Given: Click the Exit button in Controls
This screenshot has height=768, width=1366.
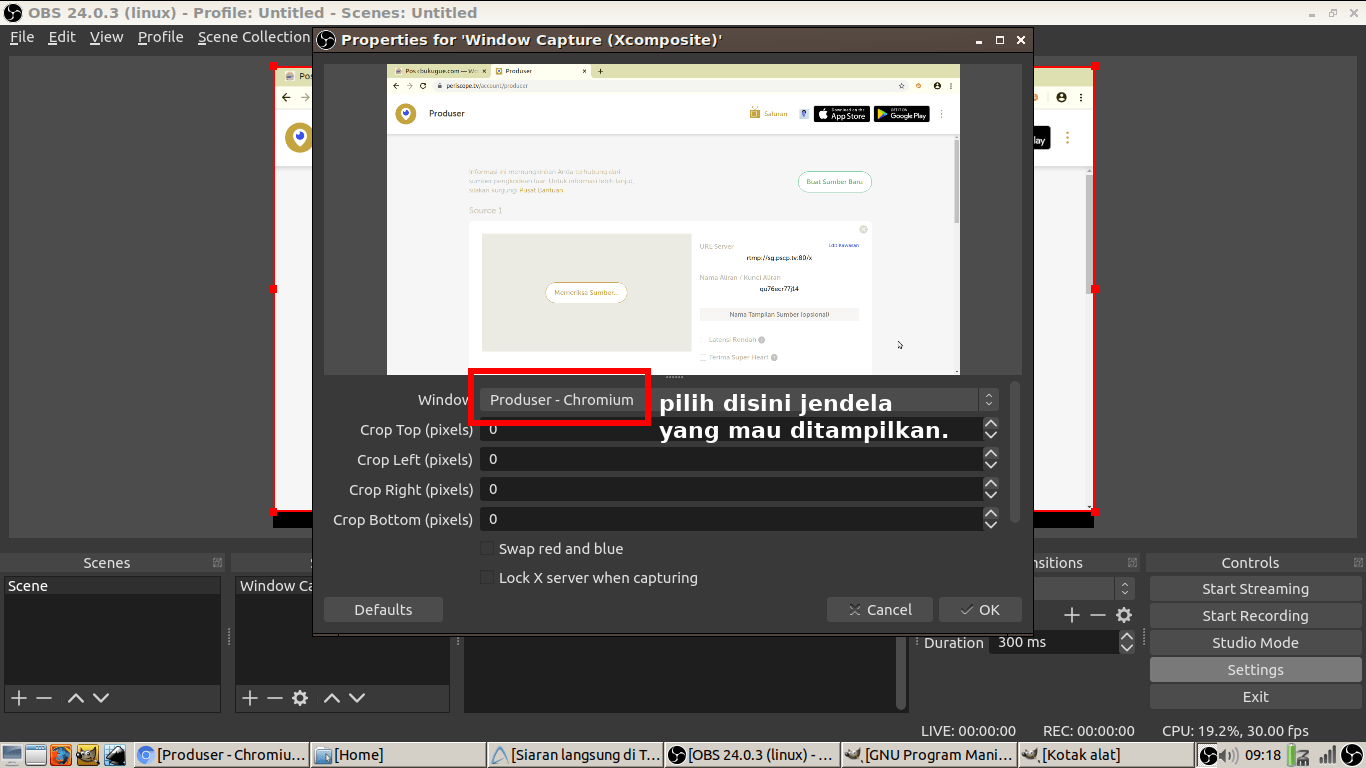Looking at the screenshot, I should pyautogui.click(x=1255, y=697).
